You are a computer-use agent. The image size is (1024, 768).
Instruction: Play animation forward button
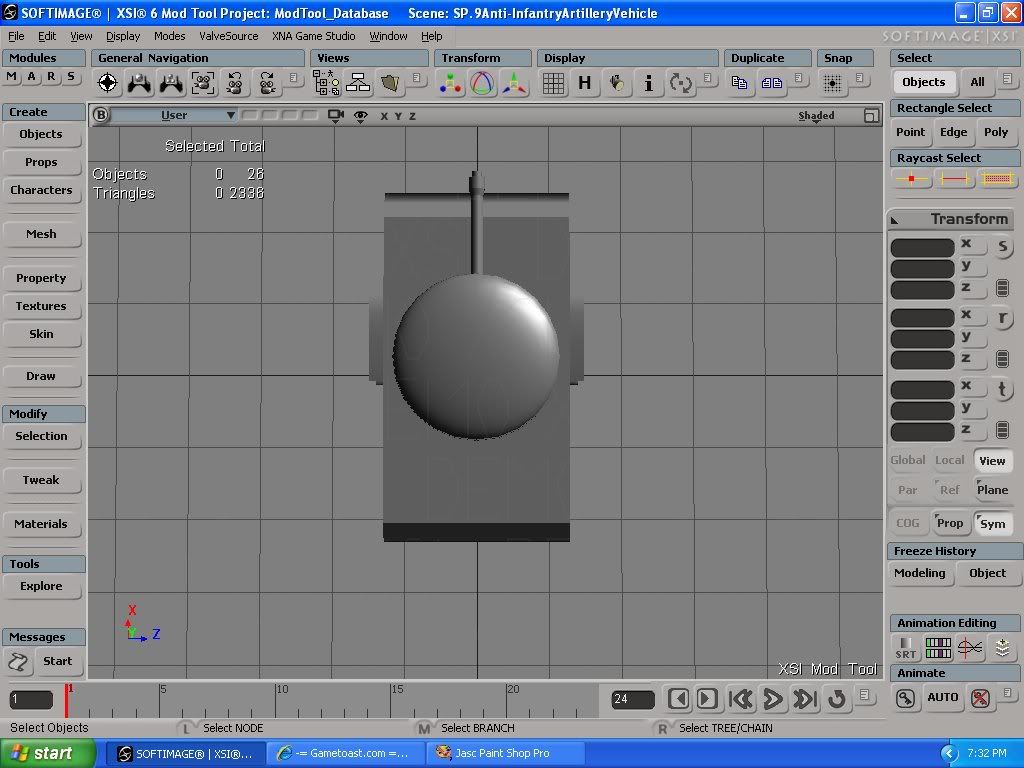click(773, 699)
